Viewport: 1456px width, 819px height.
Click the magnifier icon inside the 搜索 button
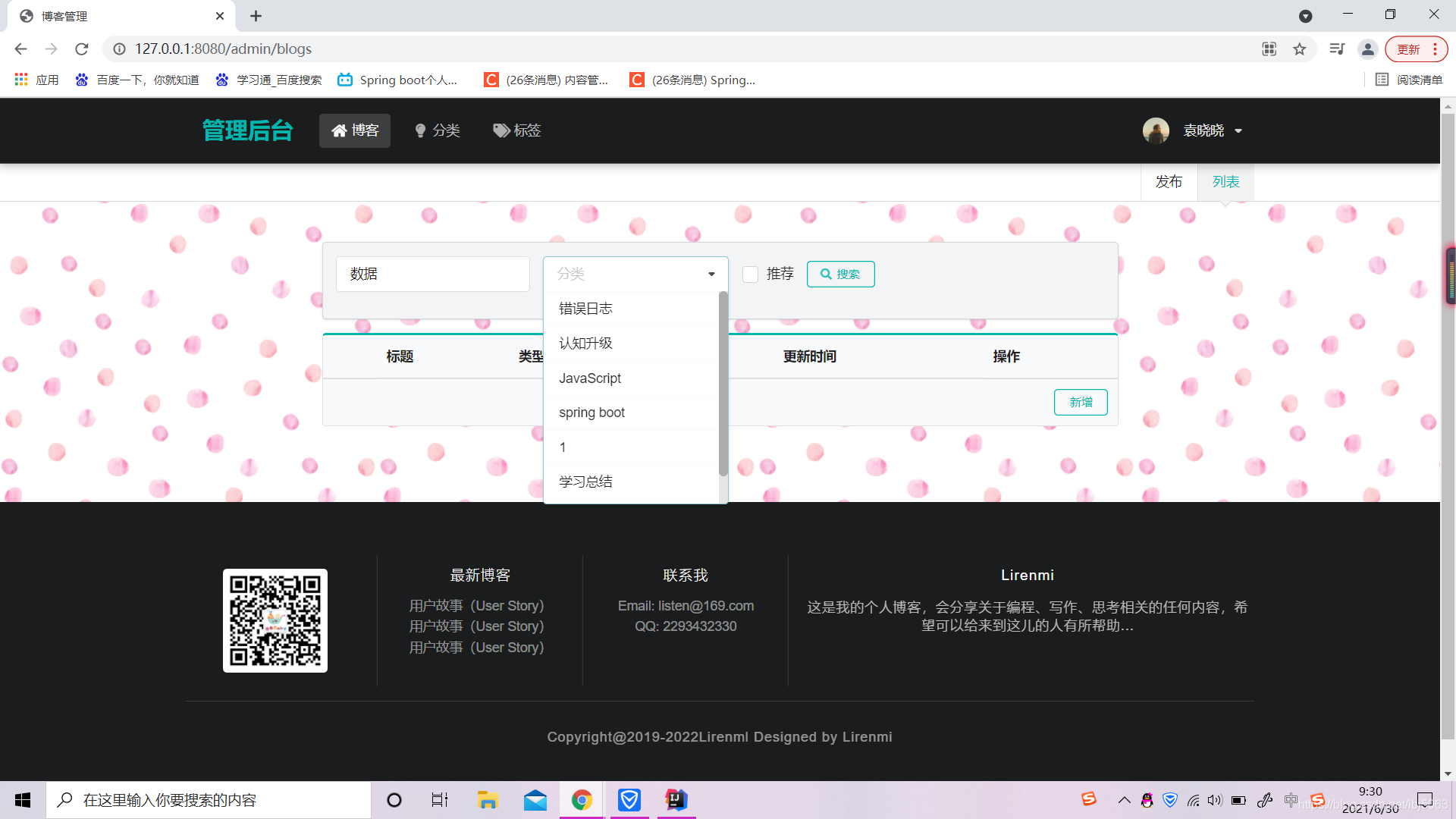[x=827, y=274]
